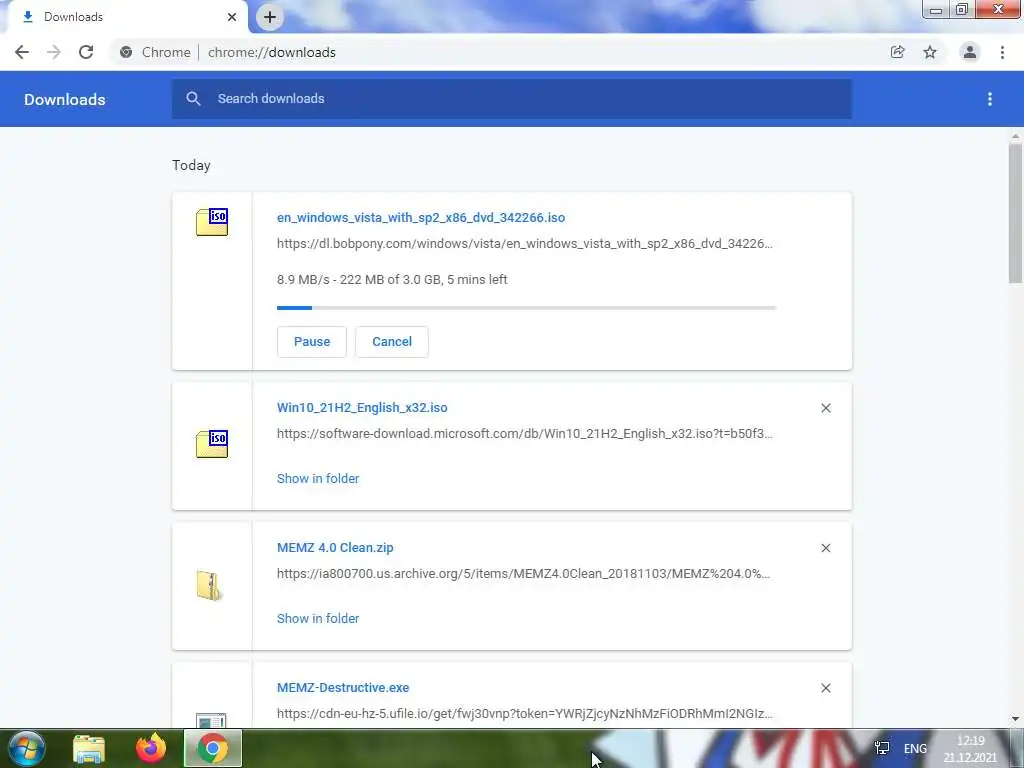This screenshot has width=1024, height=768.
Task: Close the Downloads tab
Action: click(x=232, y=17)
